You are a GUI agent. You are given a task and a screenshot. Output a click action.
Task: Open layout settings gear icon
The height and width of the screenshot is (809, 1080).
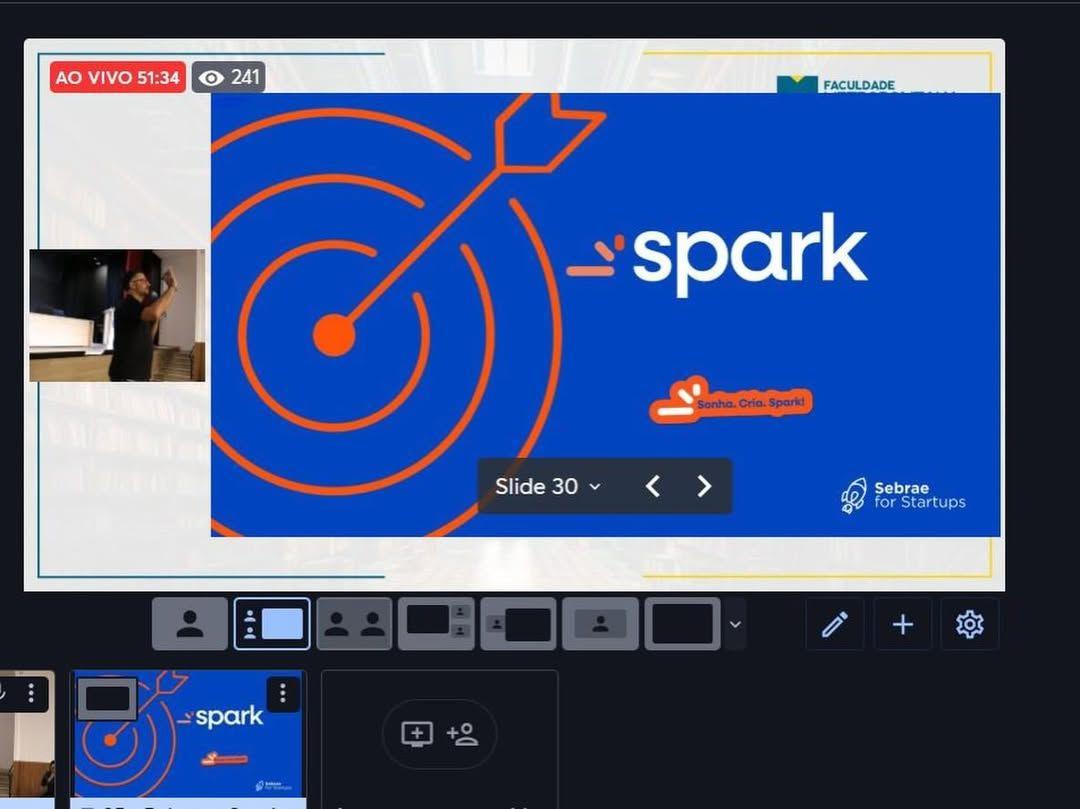969,624
